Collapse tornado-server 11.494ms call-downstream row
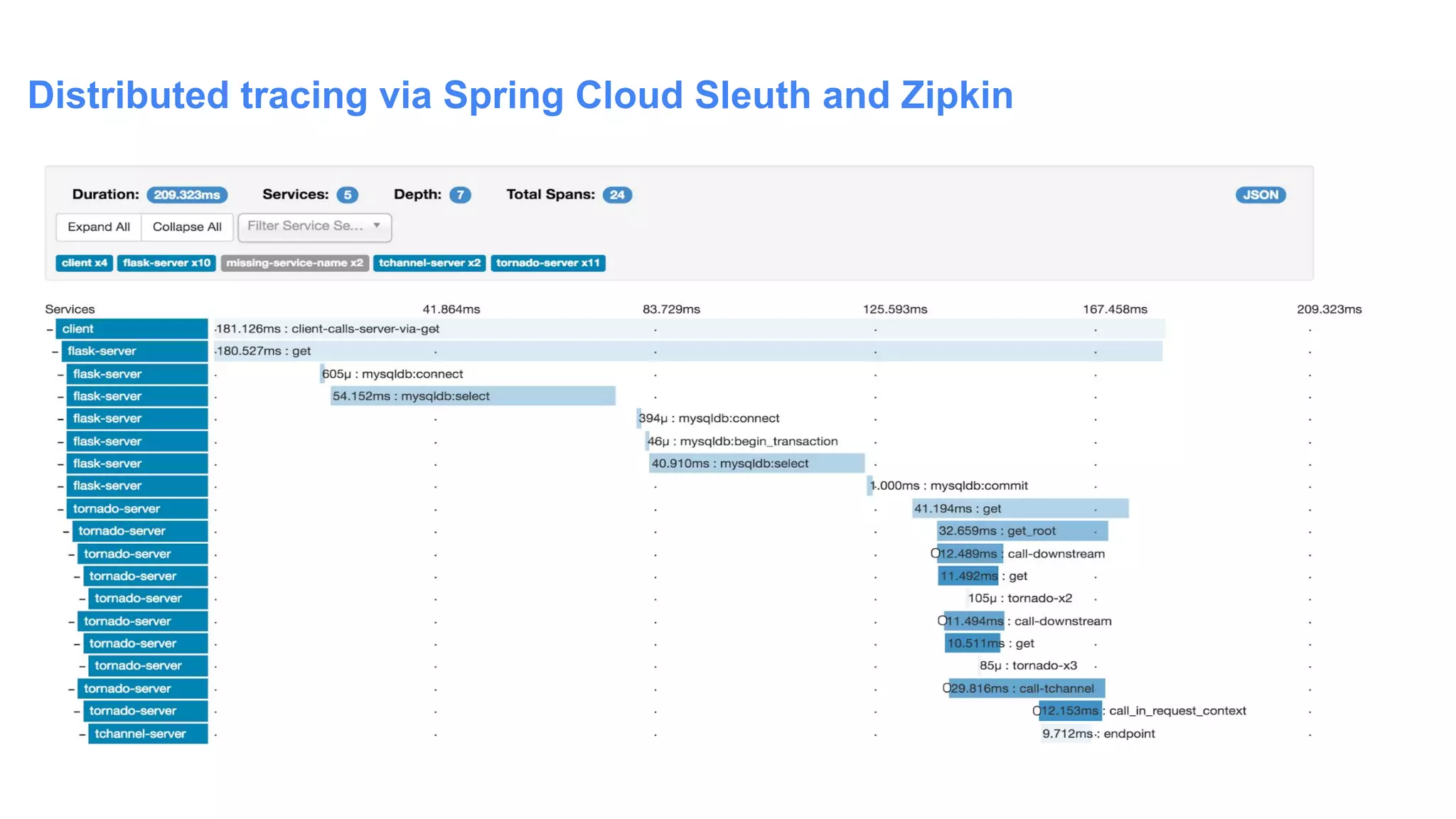This screenshot has width=1456, height=819. tap(72, 621)
